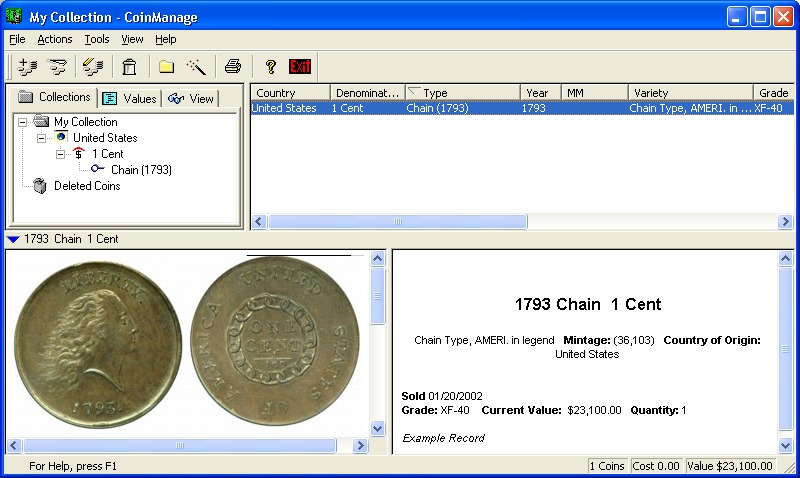Switch to the Values tab
The height and width of the screenshot is (478, 800).
(130, 98)
